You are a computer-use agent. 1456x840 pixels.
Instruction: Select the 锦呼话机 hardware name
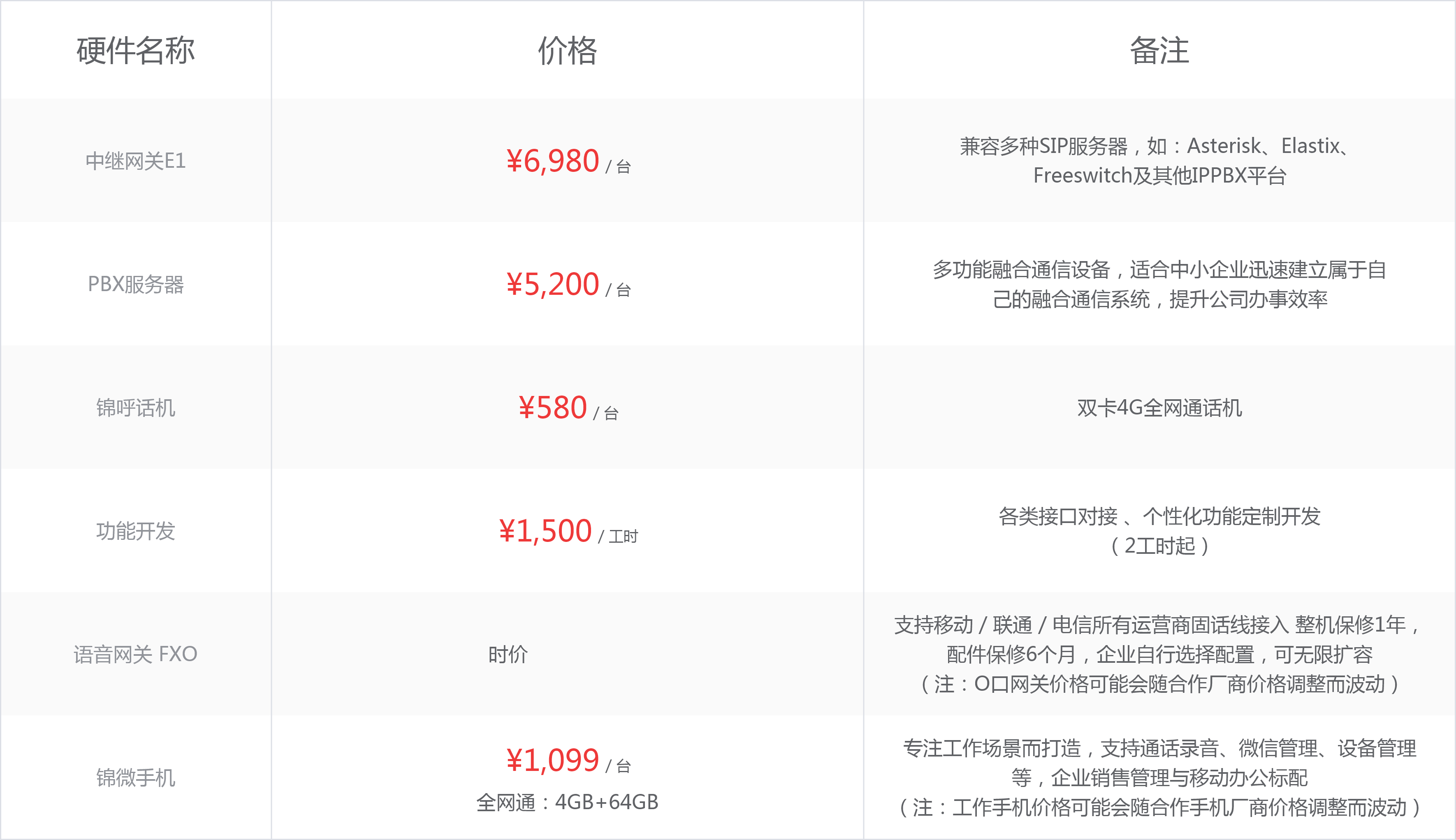click(x=136, y=408)
